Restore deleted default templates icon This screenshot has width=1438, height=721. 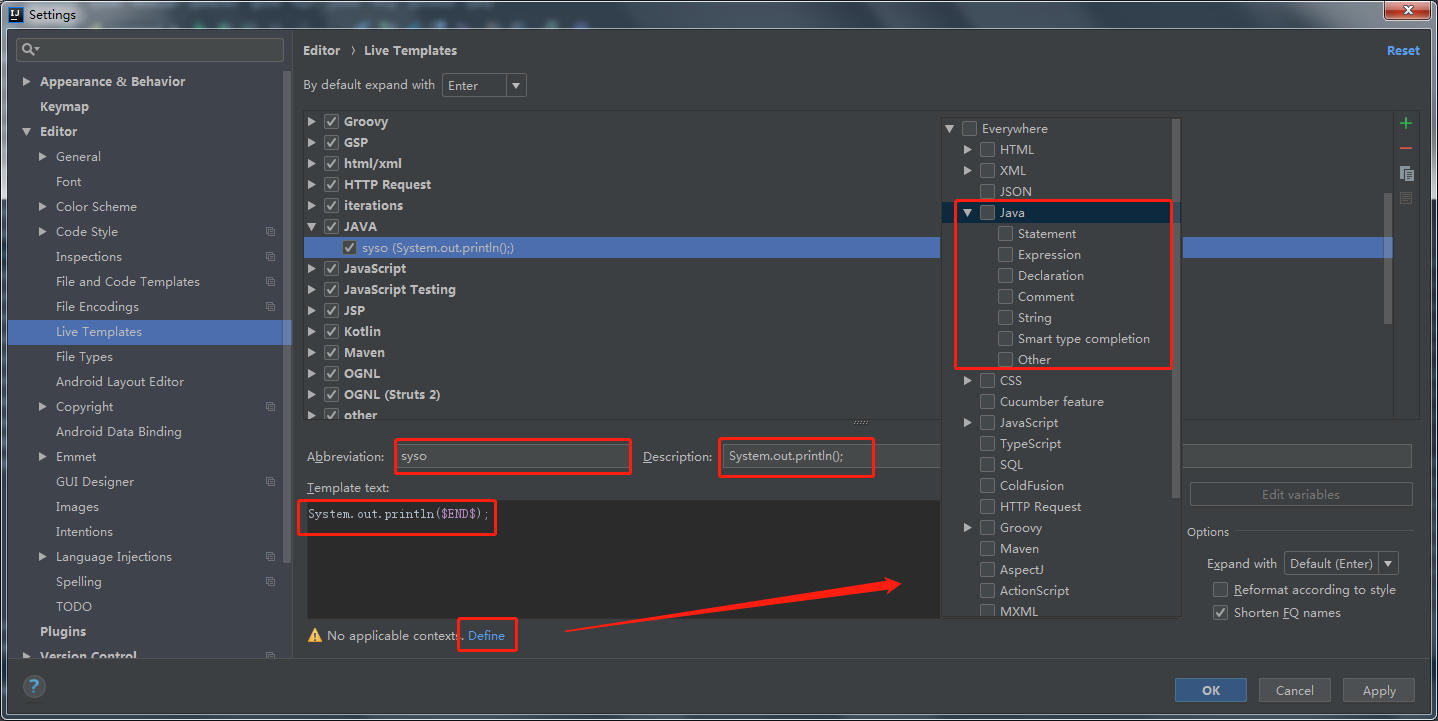point(1406,198)
